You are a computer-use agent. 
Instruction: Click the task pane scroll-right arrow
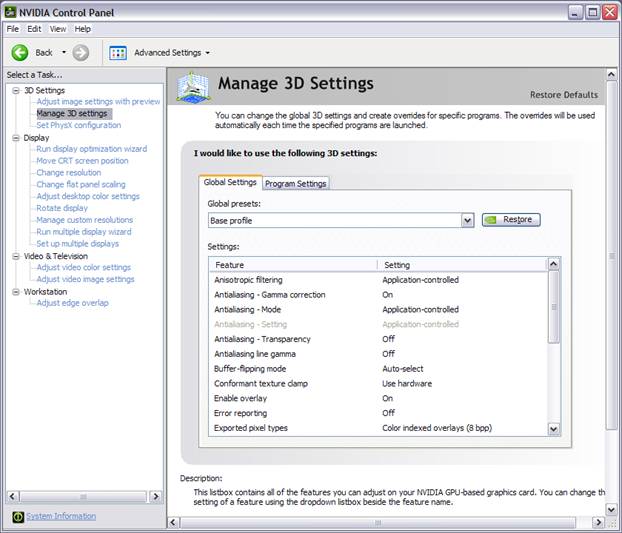(156, 496)
